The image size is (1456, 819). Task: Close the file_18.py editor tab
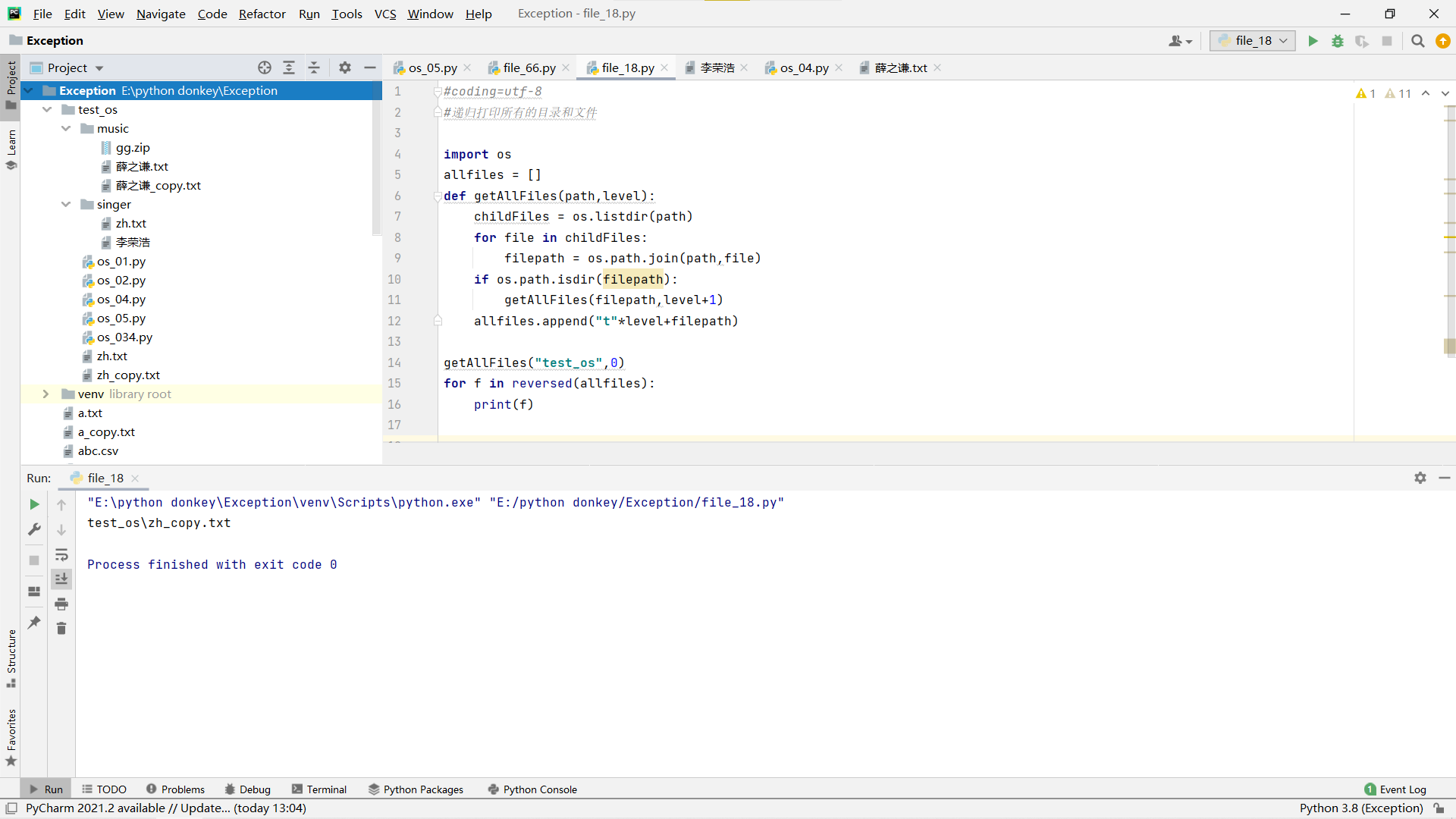[x=664, y=67]
